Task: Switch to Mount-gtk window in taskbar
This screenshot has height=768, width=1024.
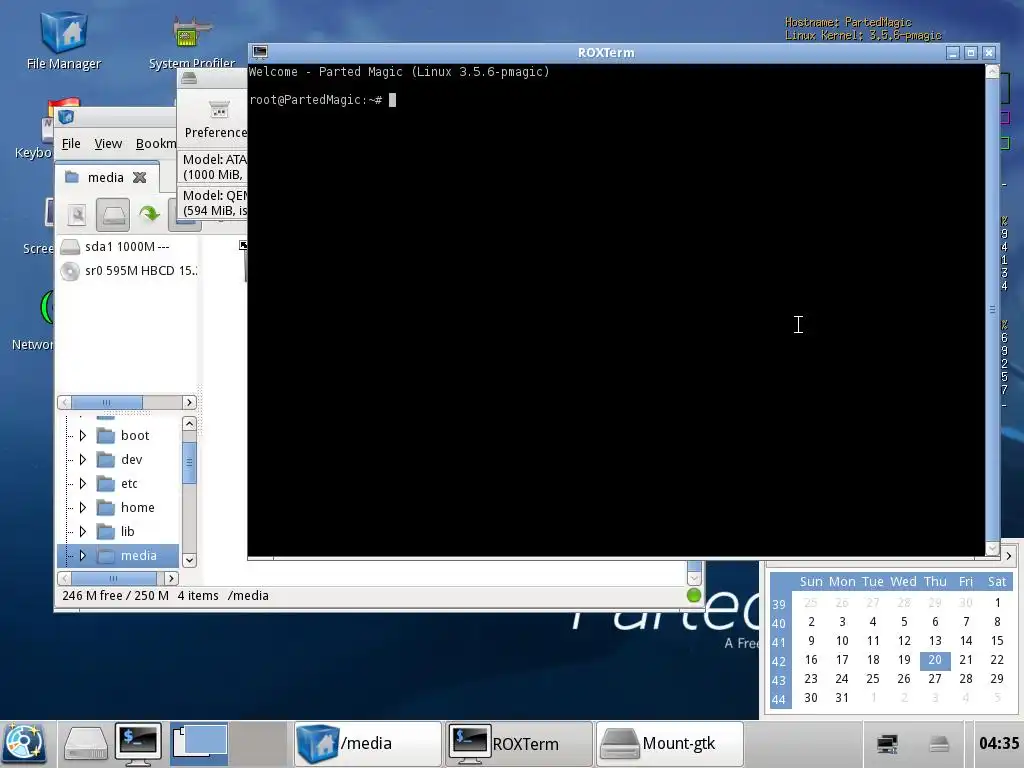Action: pyautogui.click(x=670, y=743)
